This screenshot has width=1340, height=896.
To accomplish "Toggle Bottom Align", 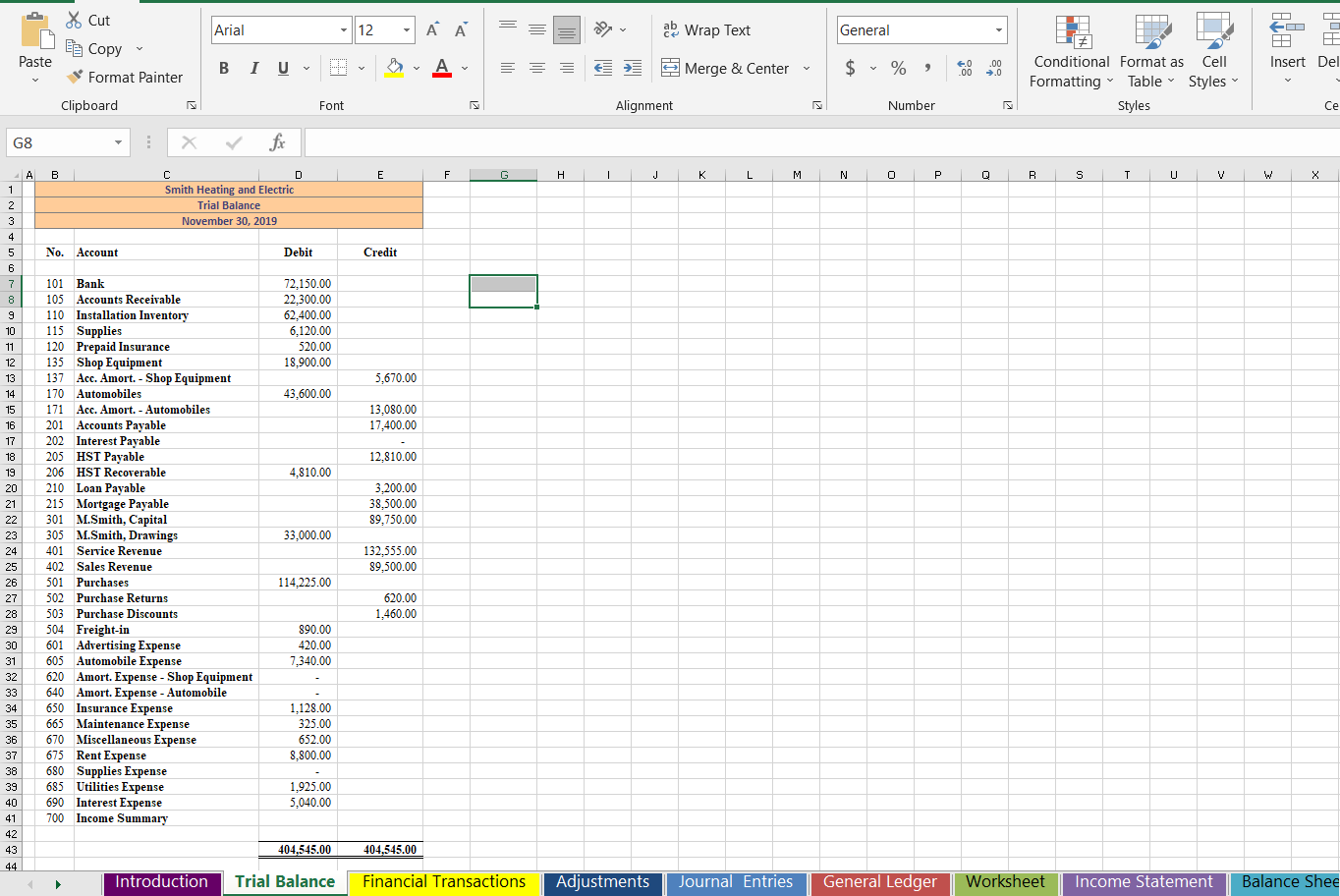I will pos(567,30).
